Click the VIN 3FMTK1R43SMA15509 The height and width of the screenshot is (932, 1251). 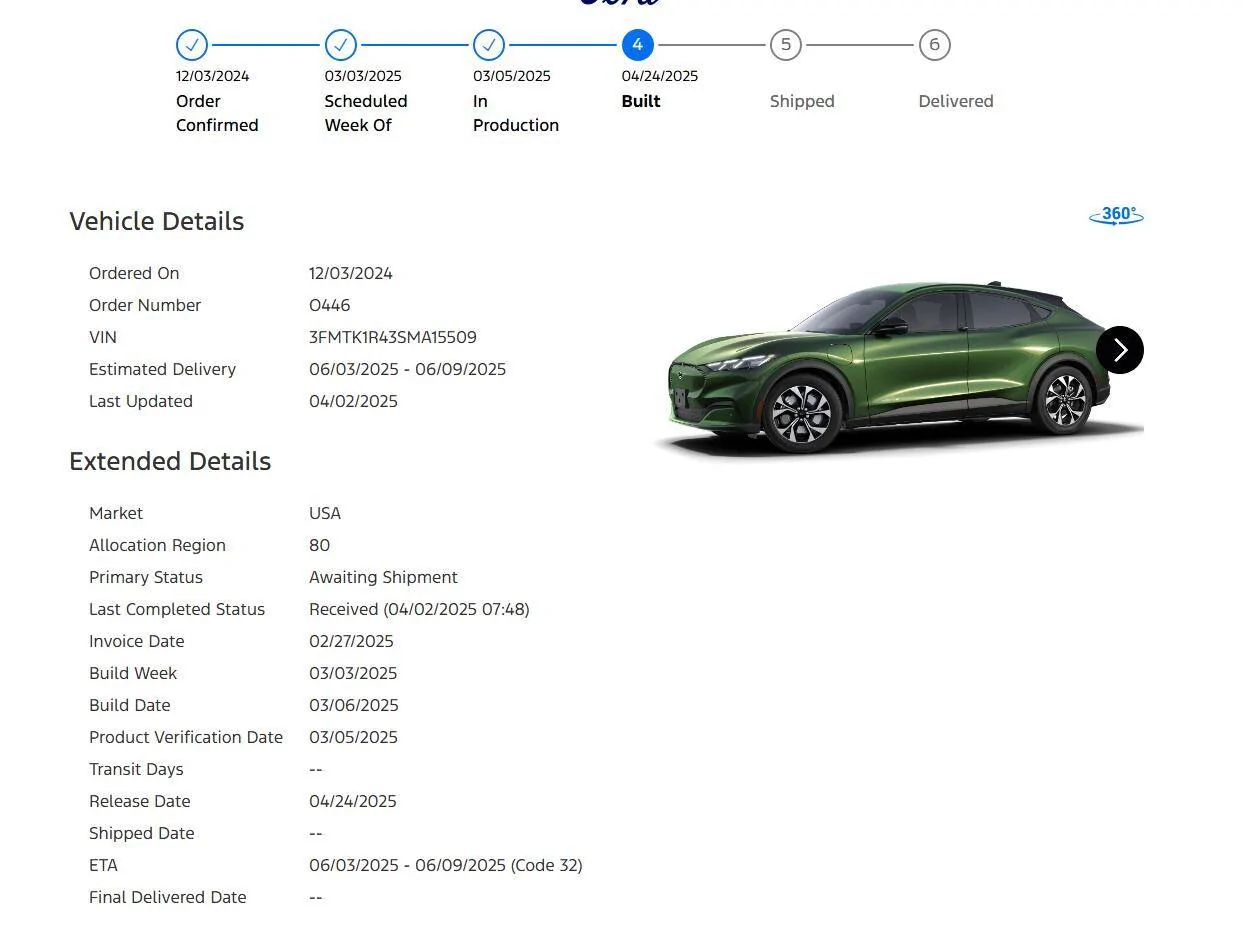click(393, 337)
